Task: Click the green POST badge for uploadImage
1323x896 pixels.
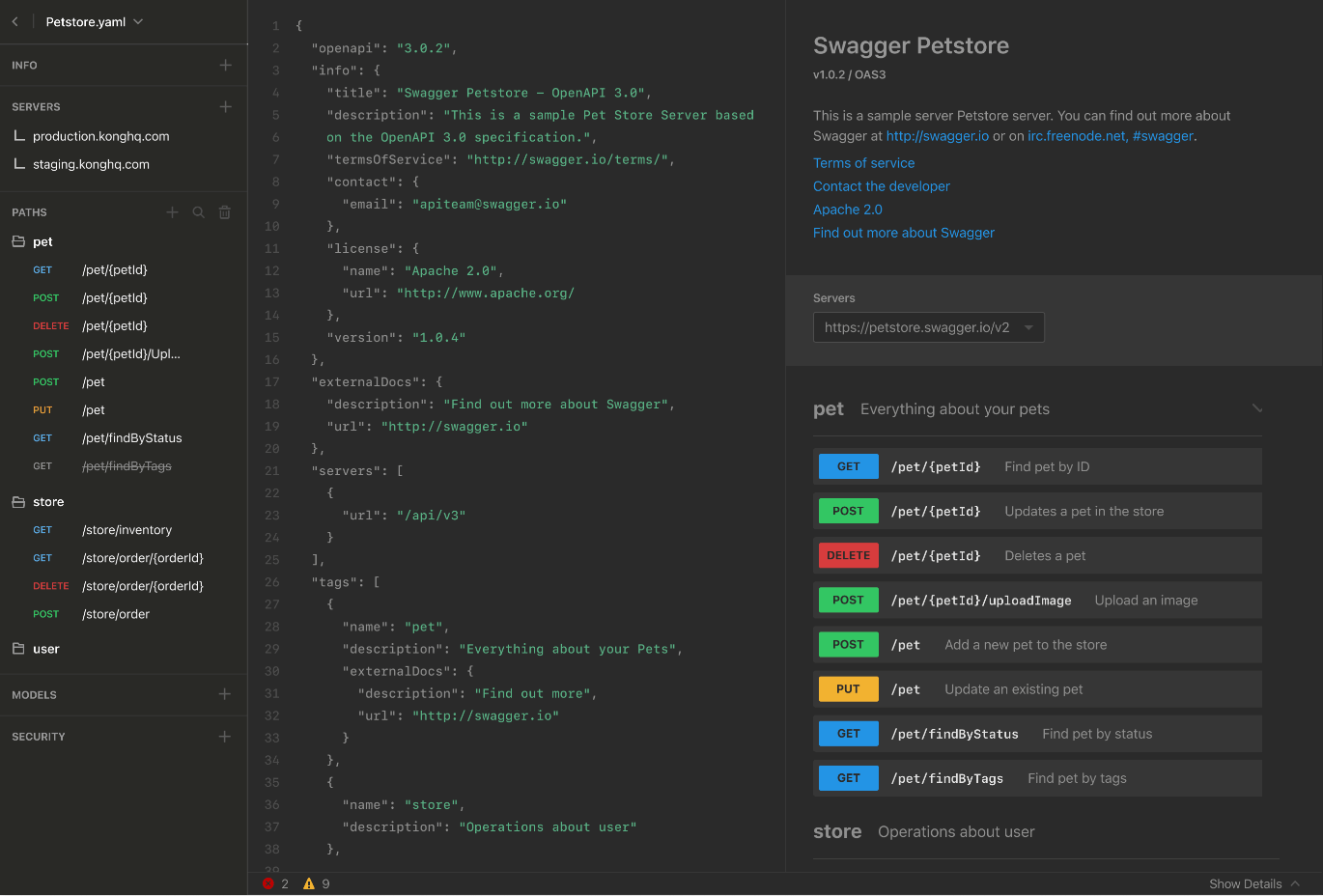Action: tap(849, 600)
